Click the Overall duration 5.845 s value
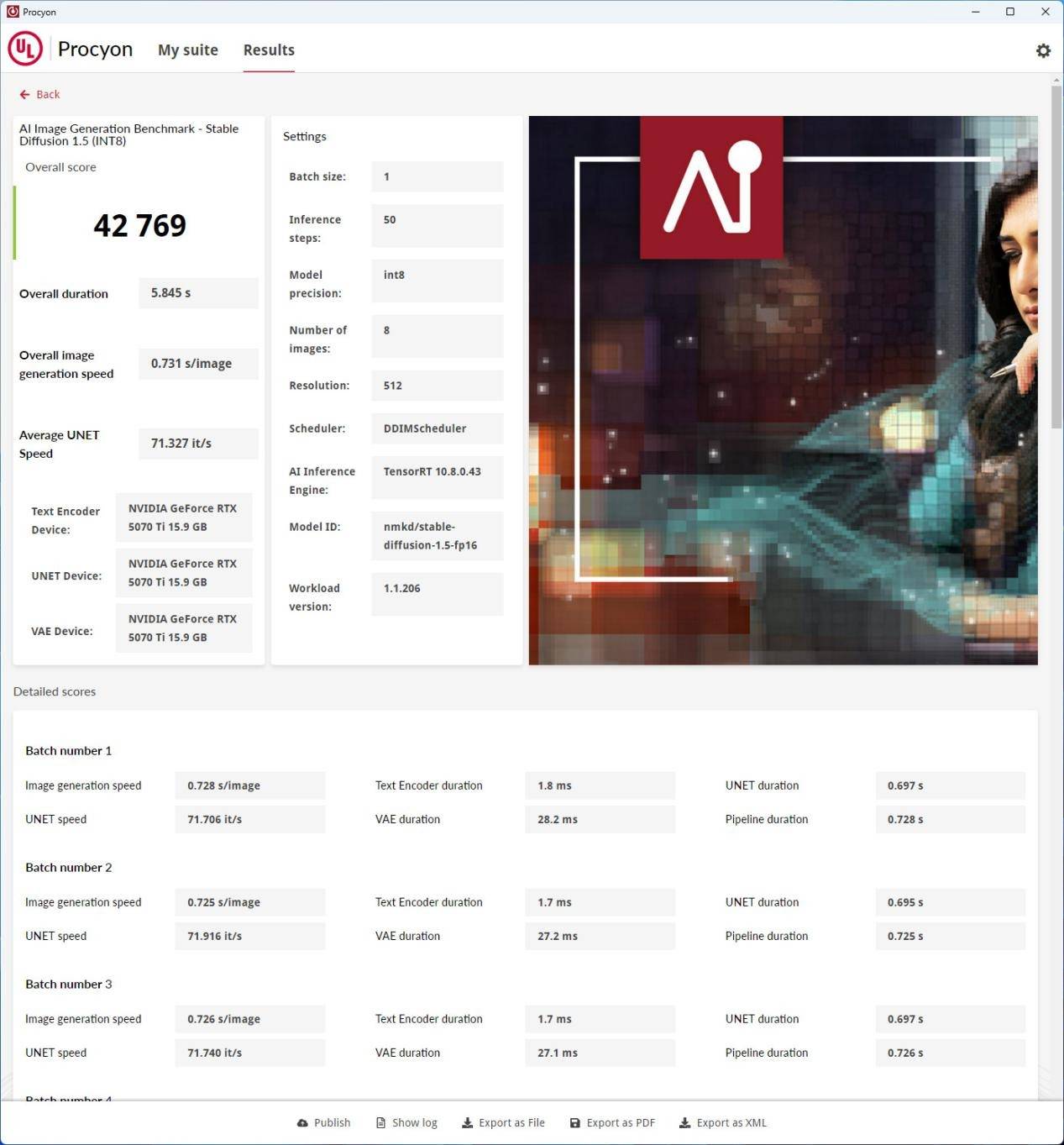The width and height of the screenshot is (1064, 1145). pos(198,293)
